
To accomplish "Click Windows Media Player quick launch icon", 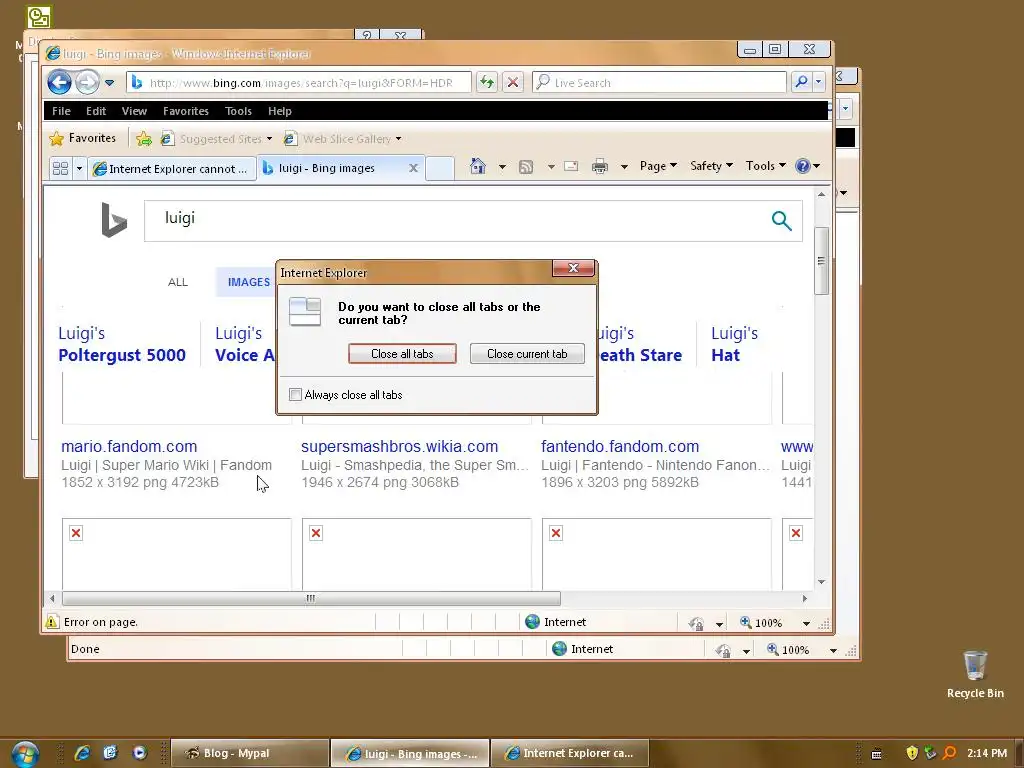I will (140, 753).
